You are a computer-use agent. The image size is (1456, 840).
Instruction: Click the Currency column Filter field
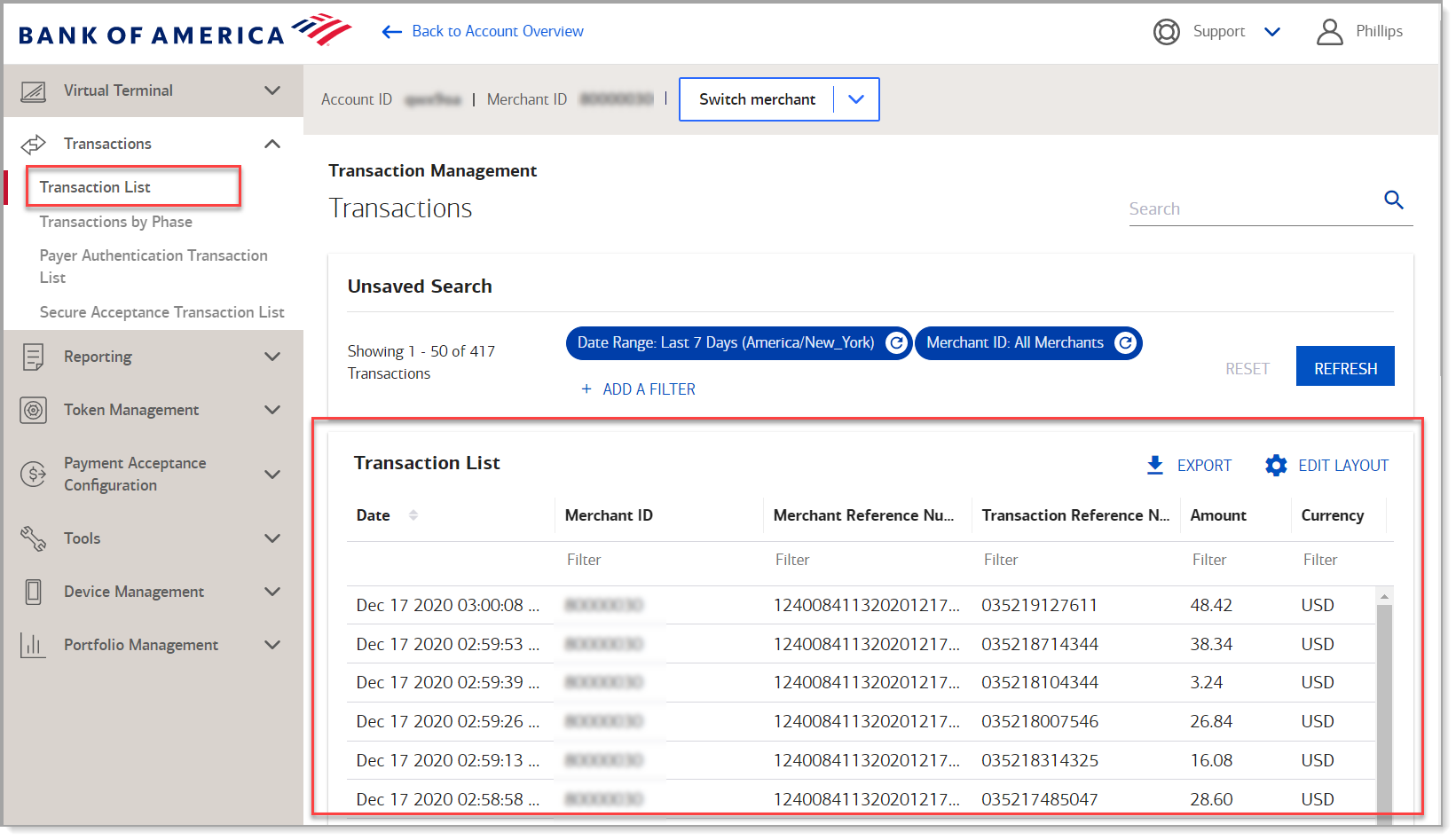coord(1340,561)
